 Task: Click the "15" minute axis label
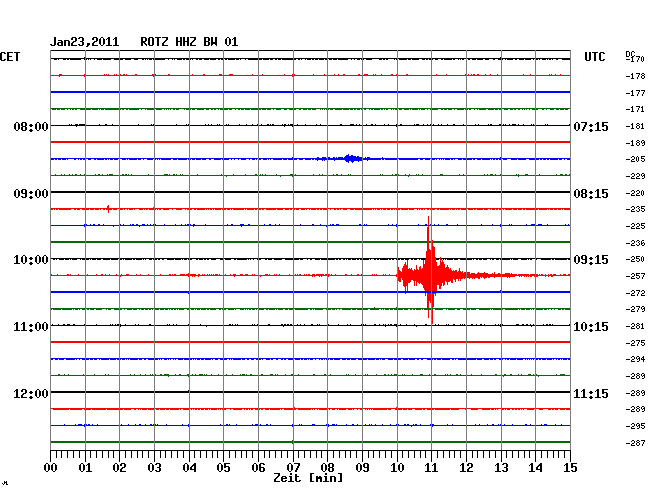pos(570,468)
